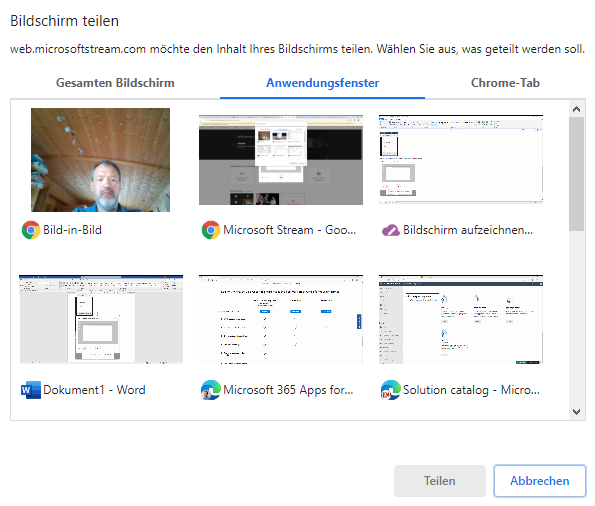595x506 pixels.
Task: Click the Word icon beside Dokument1
Action: (31, 390)
